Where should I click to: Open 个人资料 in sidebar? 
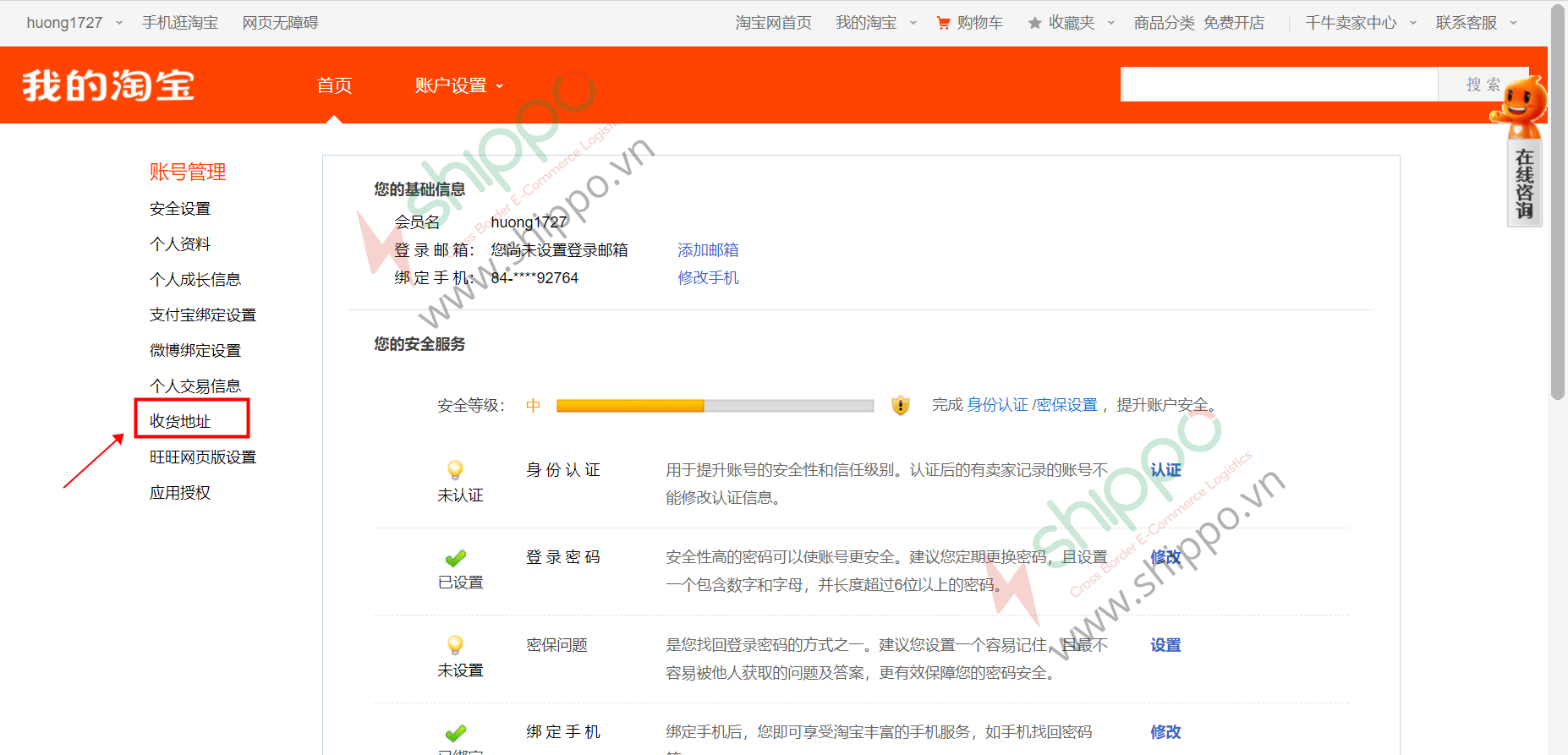180,244
